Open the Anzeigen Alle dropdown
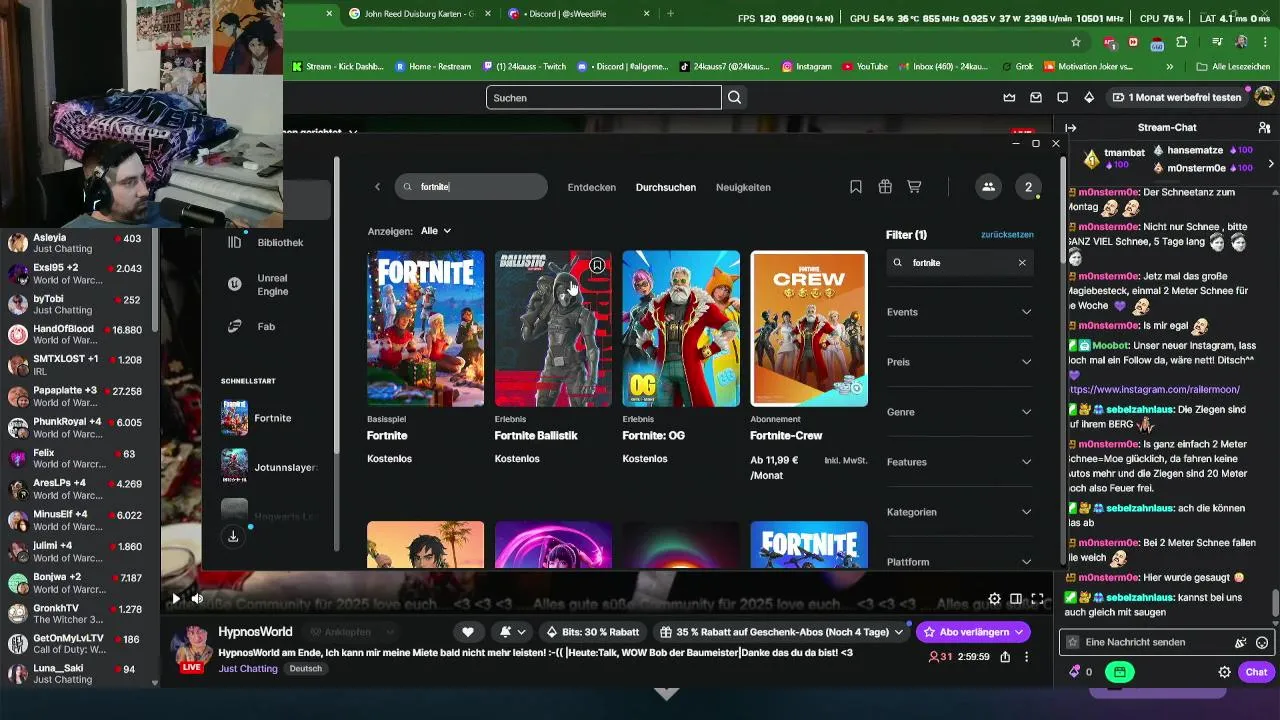The height and width of the screenshot is (720, 1280). point(436,231)
